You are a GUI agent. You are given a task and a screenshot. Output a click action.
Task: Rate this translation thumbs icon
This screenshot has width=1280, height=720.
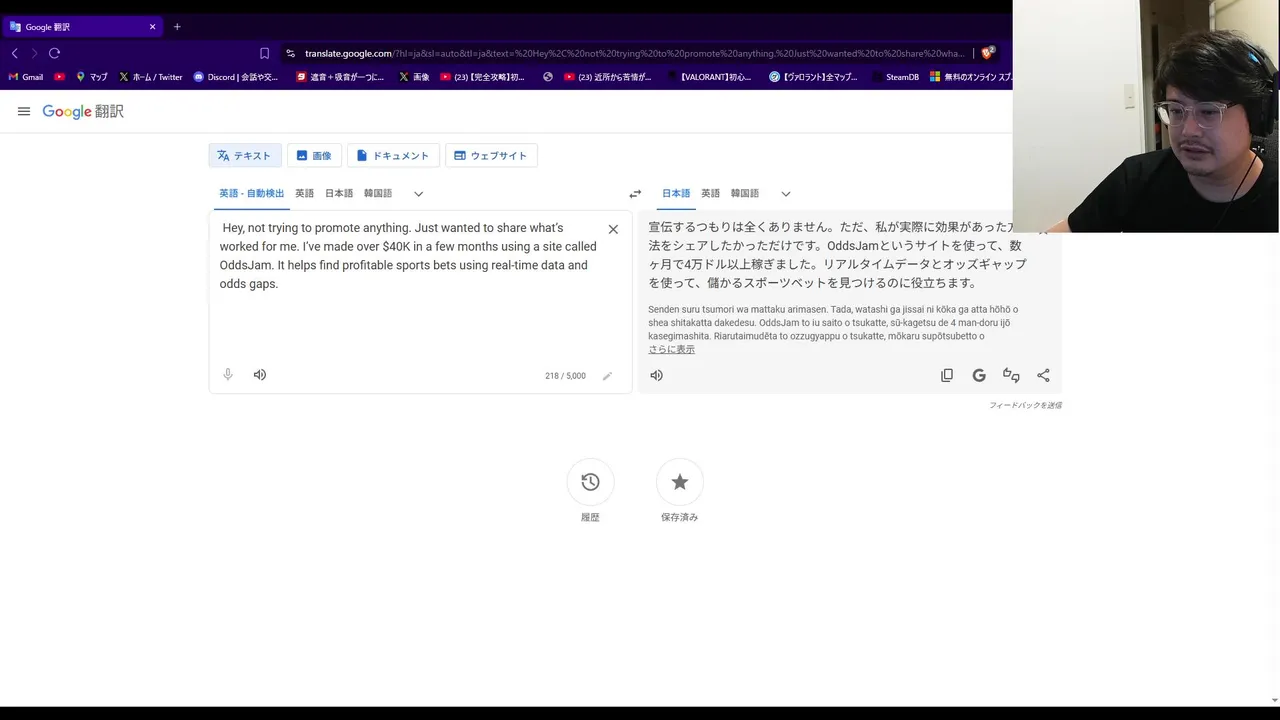[x=1011, y=376]
